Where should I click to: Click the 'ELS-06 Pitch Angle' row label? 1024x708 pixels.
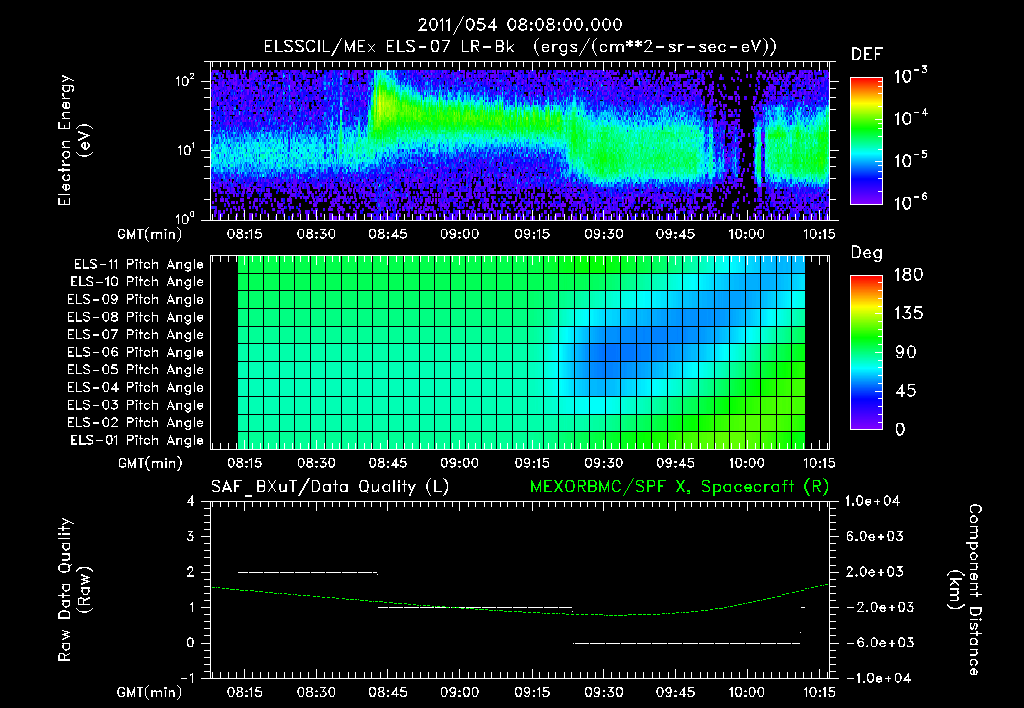click(135, 353)
